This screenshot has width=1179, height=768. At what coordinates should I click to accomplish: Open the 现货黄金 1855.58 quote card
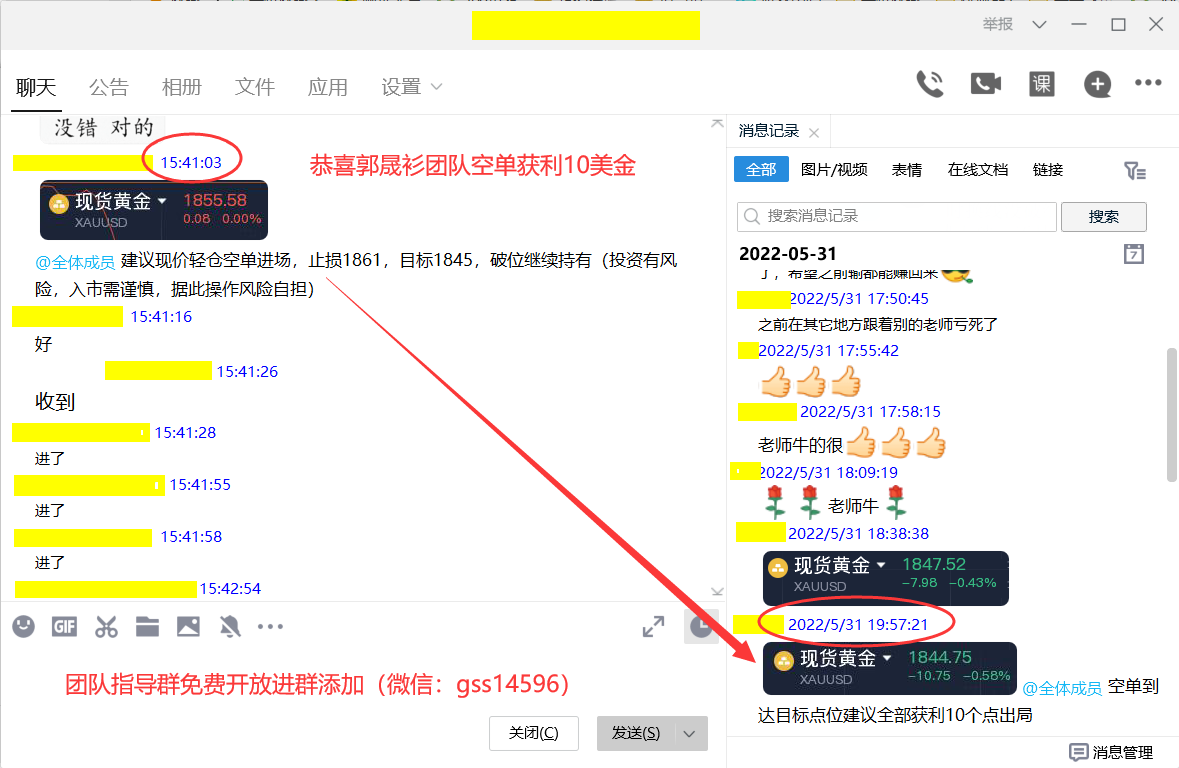tap(153, 210)
